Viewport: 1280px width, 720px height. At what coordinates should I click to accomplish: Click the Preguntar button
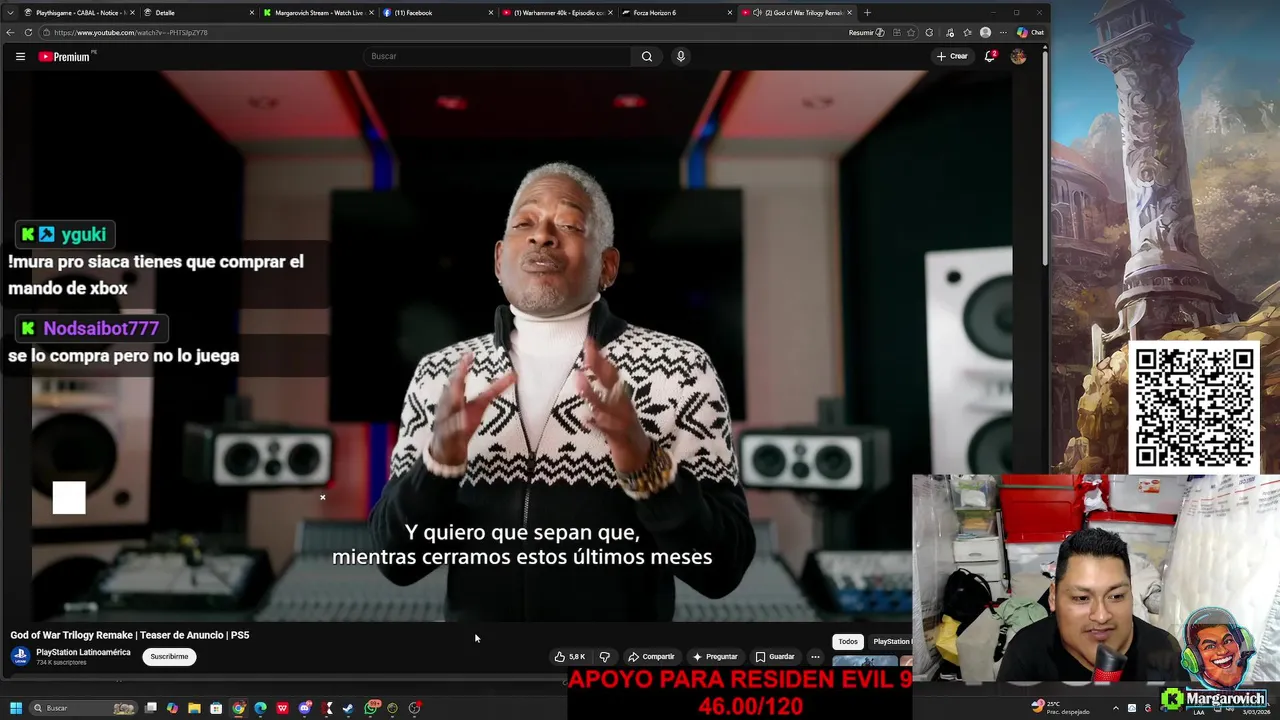coord(715,657)
